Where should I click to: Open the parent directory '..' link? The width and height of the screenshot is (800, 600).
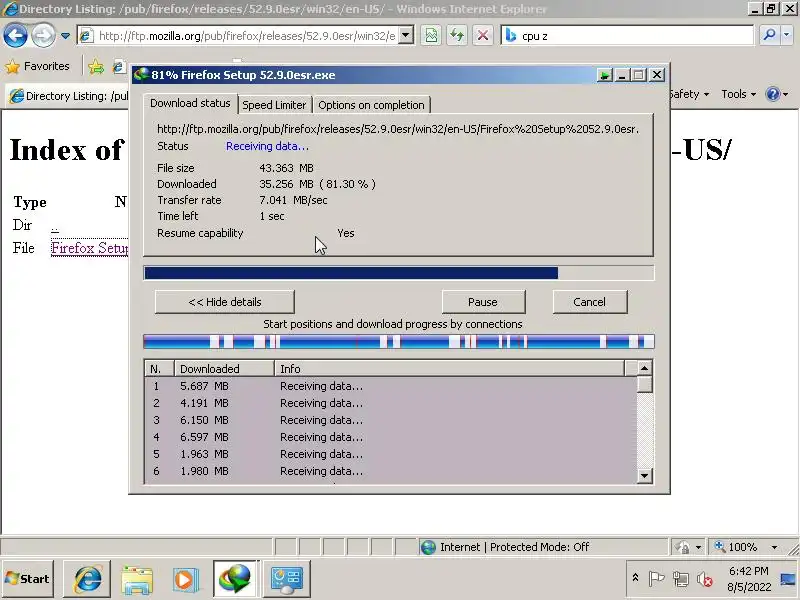[x=55, y=226]
